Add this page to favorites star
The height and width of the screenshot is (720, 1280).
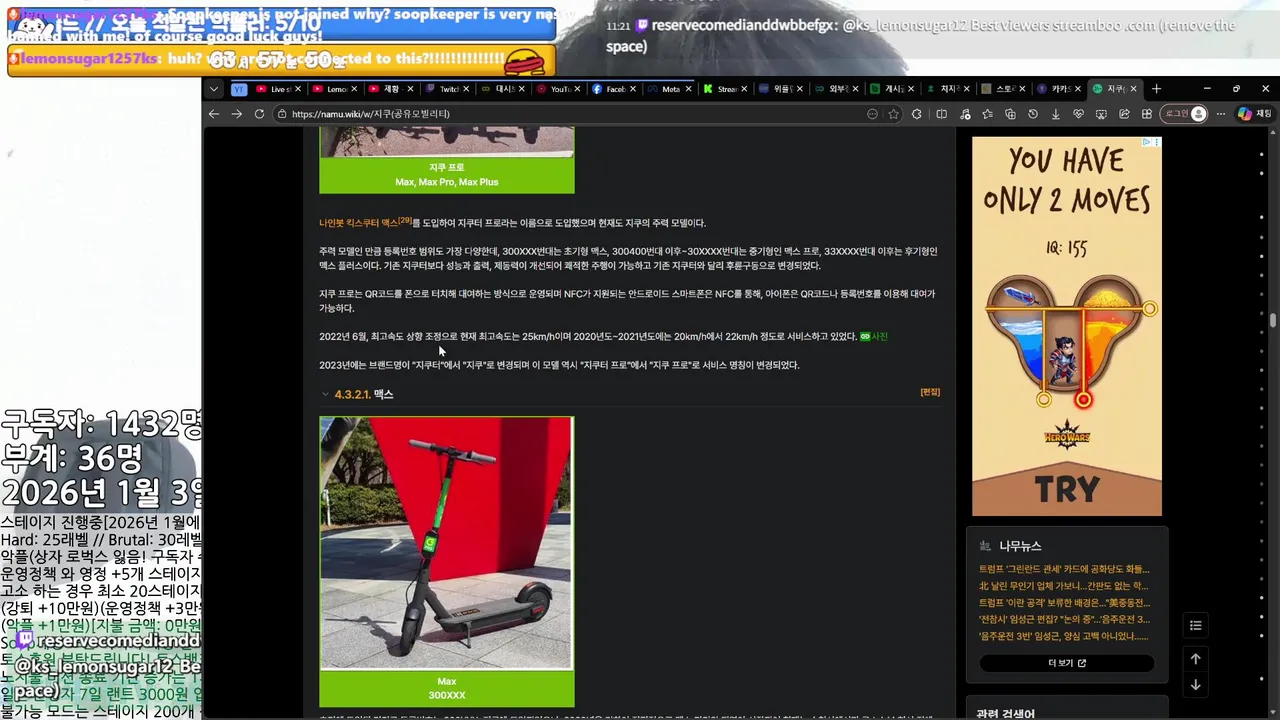coord(894,114)
